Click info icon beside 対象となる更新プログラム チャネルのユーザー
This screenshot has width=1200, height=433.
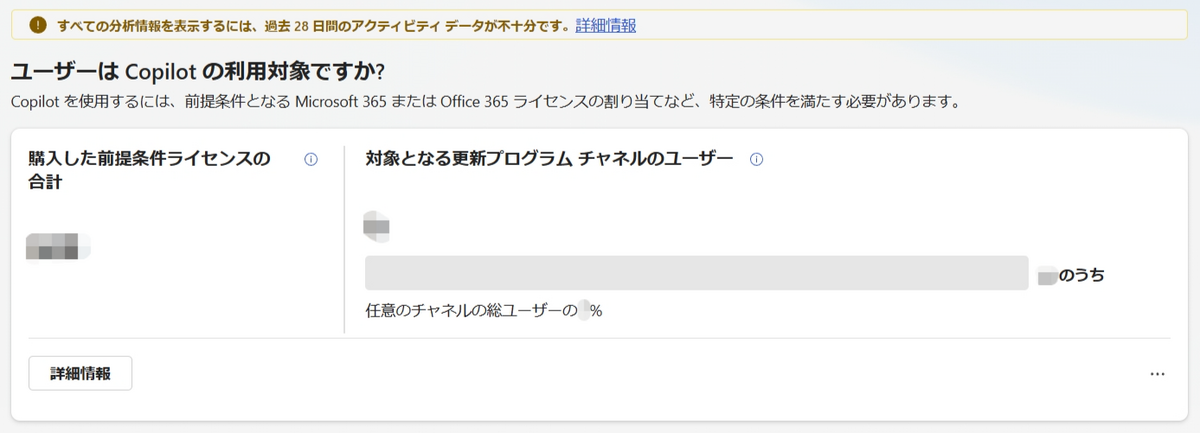757,159
